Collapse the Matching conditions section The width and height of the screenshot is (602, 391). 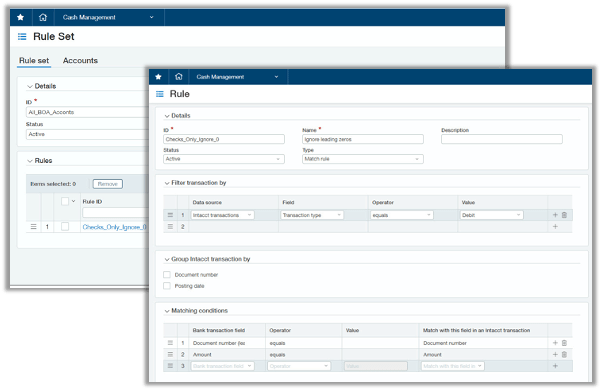[x=167, y=311]
